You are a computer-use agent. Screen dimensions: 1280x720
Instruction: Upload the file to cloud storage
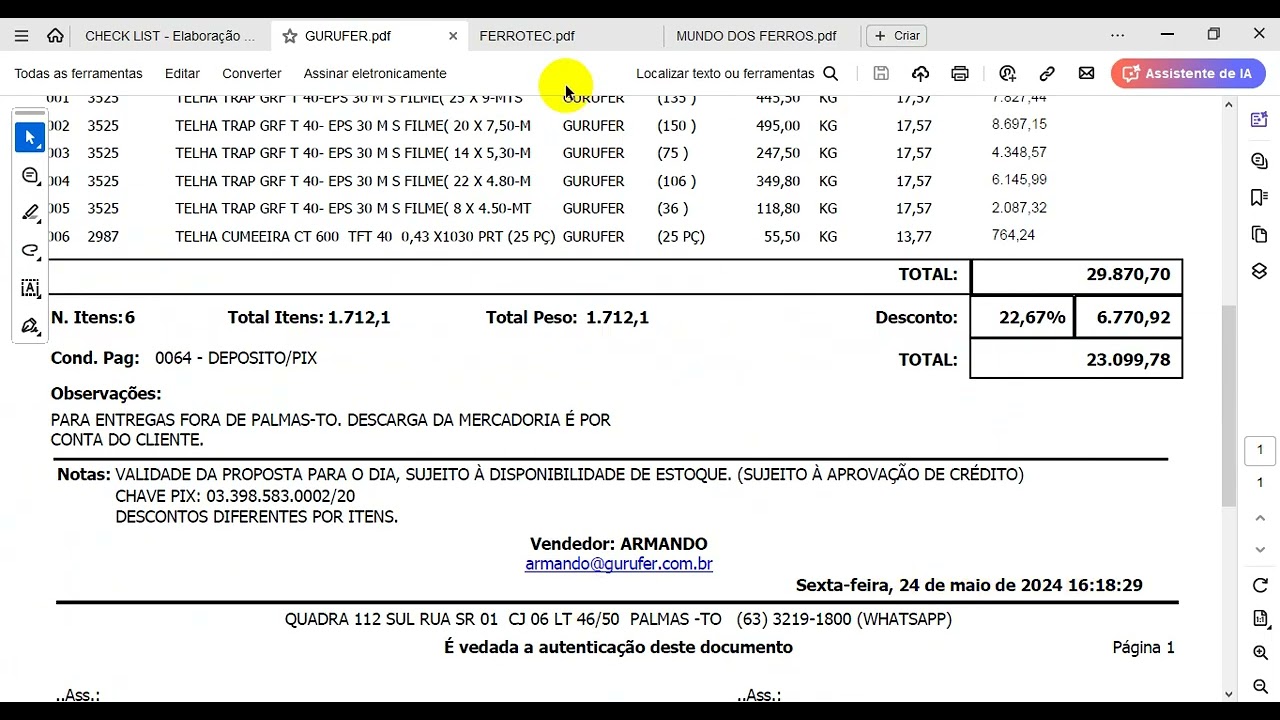tap(920, 73)
